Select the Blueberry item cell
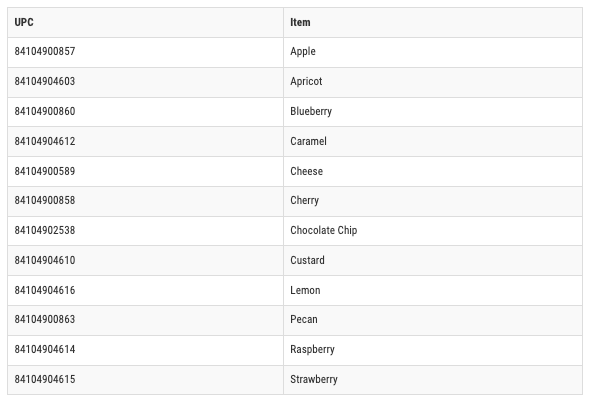 433,112
